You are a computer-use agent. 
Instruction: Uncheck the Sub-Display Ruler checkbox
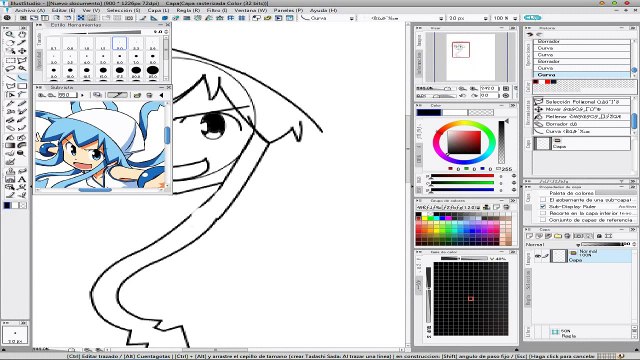pyautogui.click(x=543, y=207)
